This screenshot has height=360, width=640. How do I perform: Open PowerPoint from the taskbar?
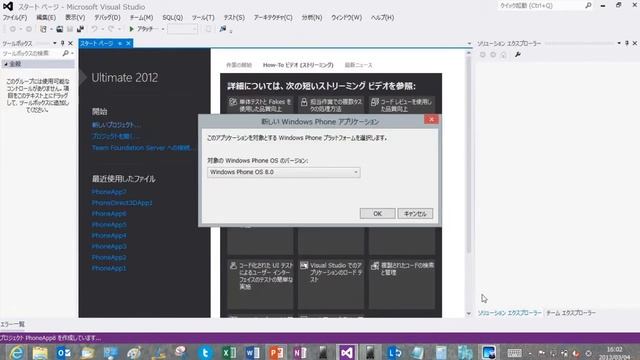click(x=276, y=352)
